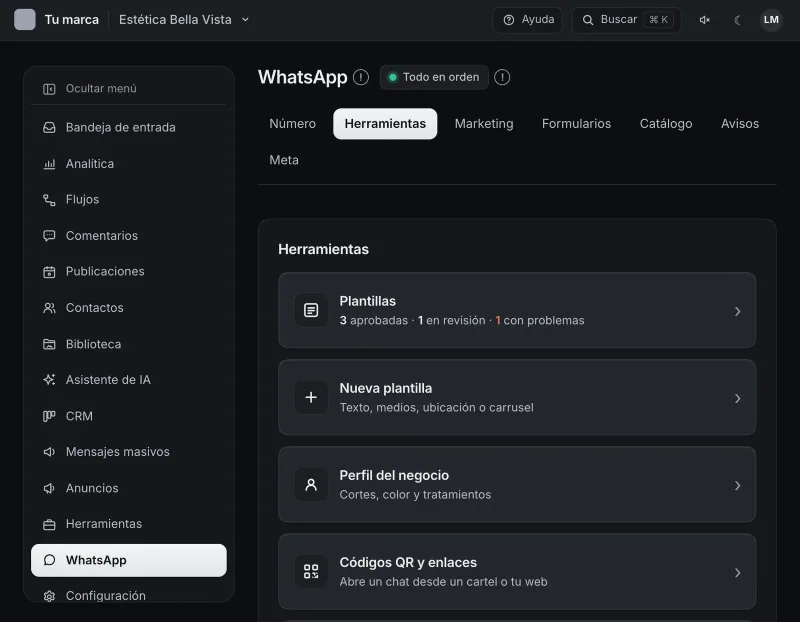
Task: Switch to the Marketing tab
Action: pos(484,123)
